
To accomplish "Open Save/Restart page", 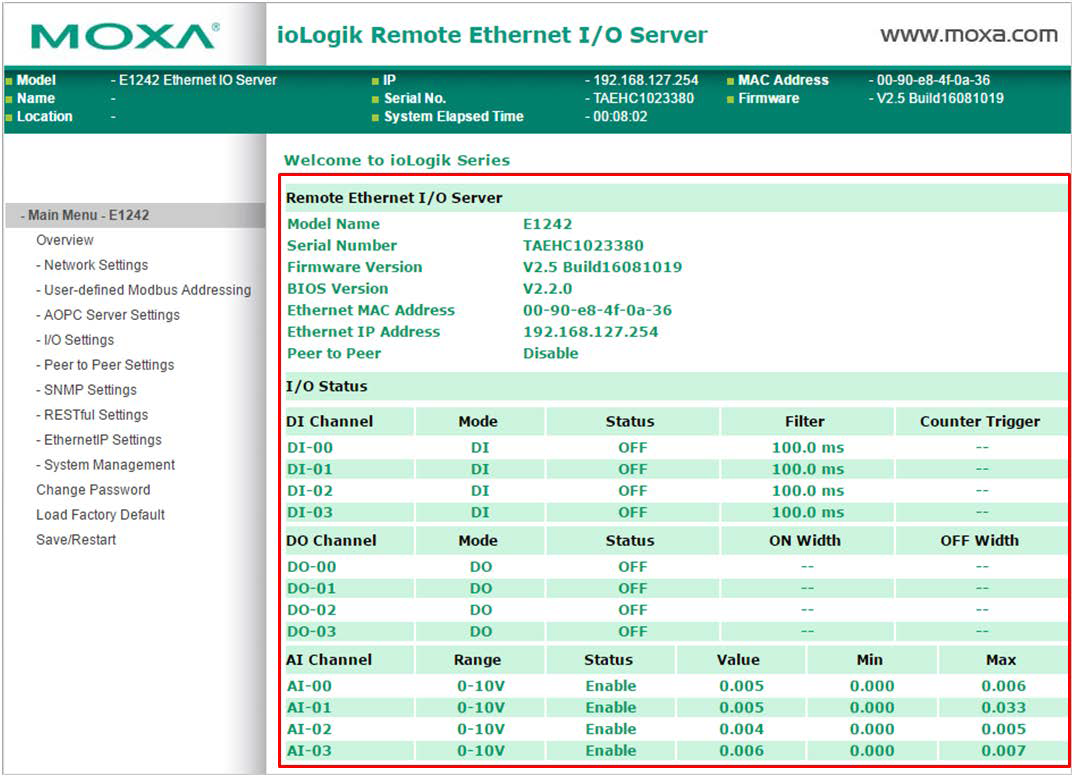I will coord(76,540).
